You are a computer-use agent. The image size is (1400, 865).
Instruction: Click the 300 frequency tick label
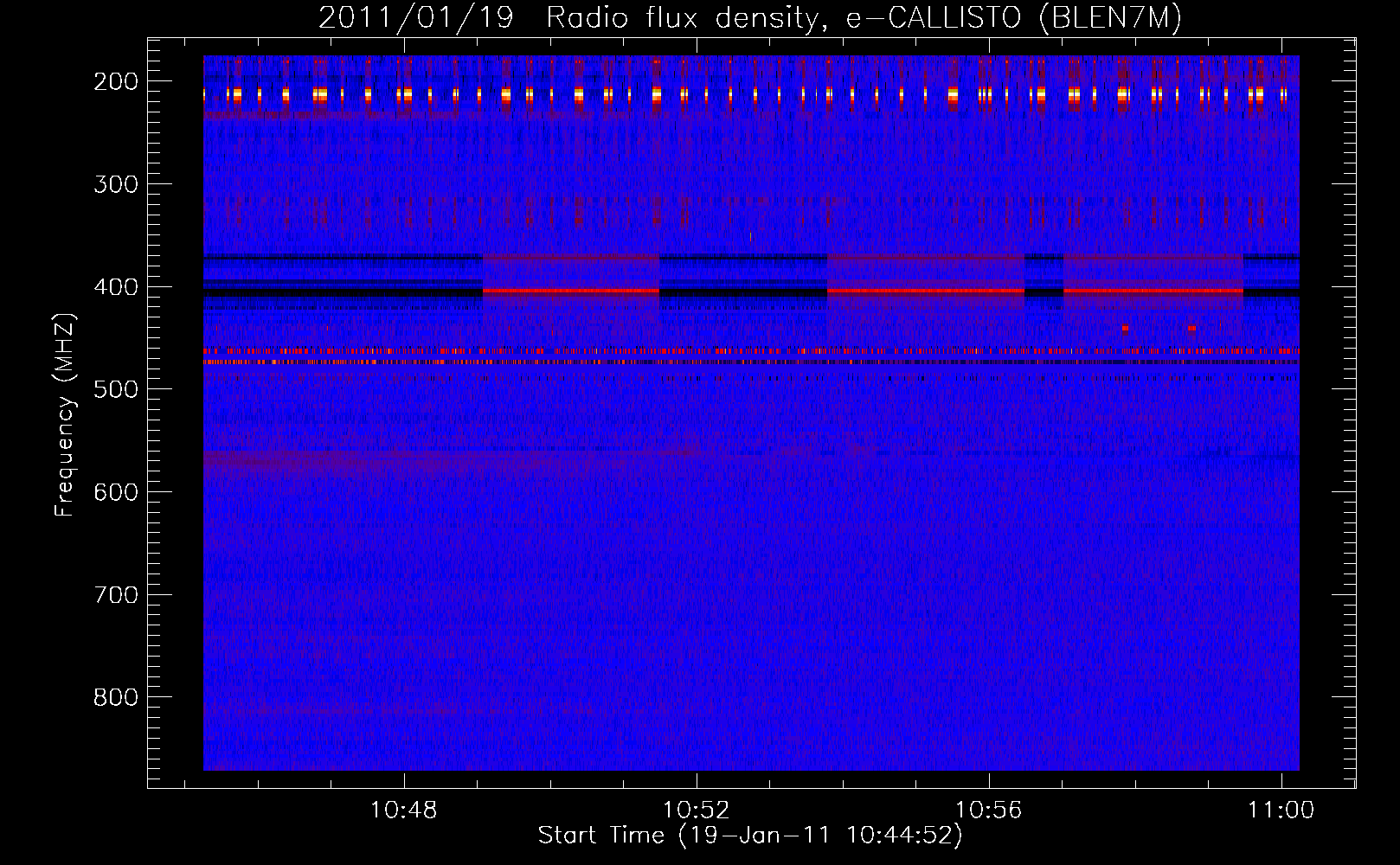click(x=115, y=183)
